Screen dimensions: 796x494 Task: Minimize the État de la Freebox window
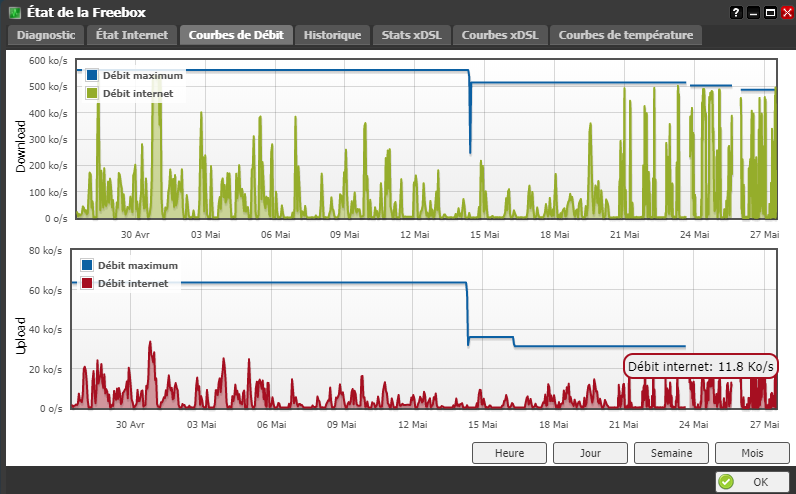pyautogui.click(x=753, y=13)
